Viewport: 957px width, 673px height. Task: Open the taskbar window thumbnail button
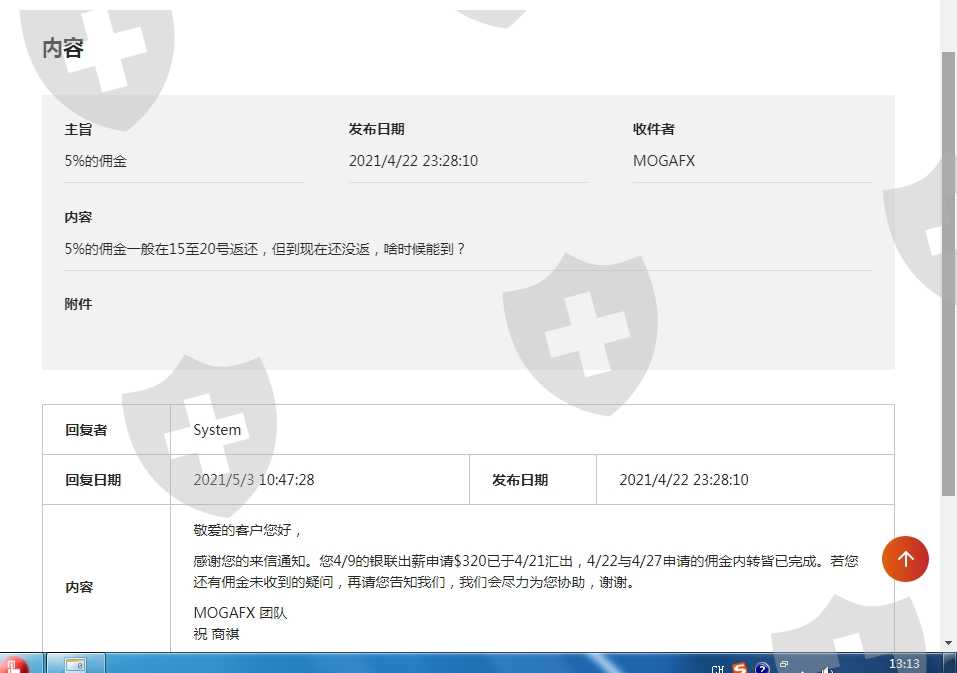(76, 664)
